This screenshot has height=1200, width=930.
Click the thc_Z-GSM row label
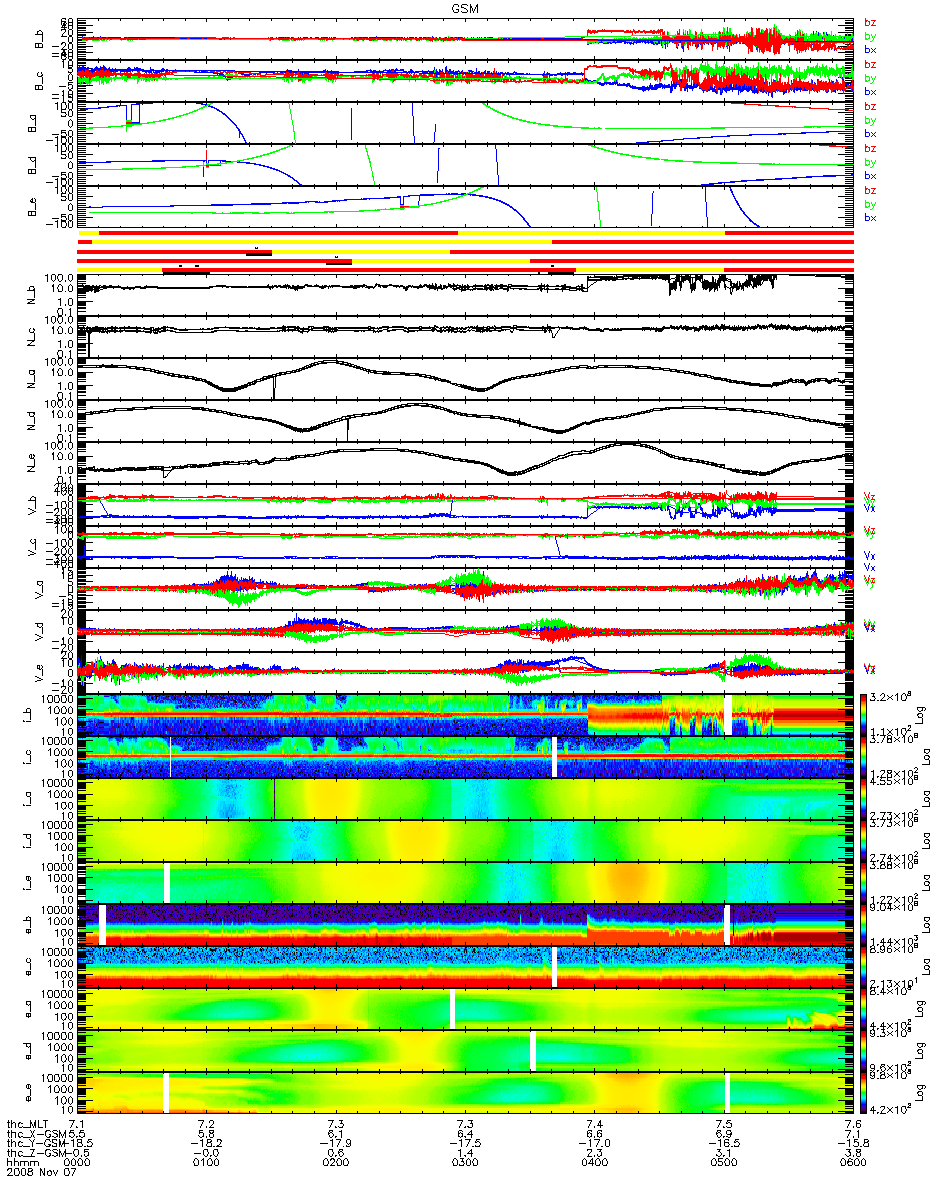[35, 1154]
